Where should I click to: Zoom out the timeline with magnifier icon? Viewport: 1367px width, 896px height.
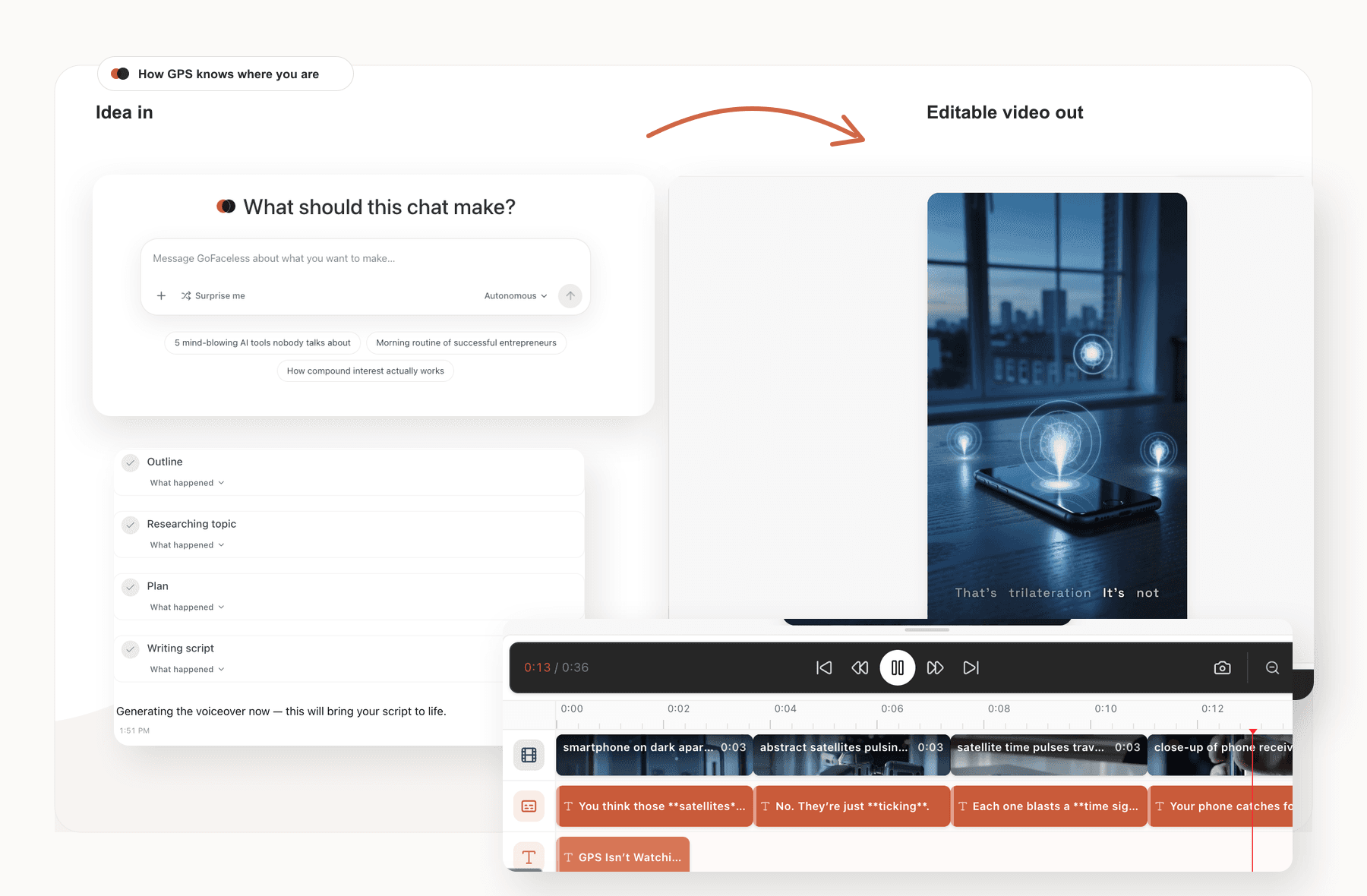(x=1272, y=667)
